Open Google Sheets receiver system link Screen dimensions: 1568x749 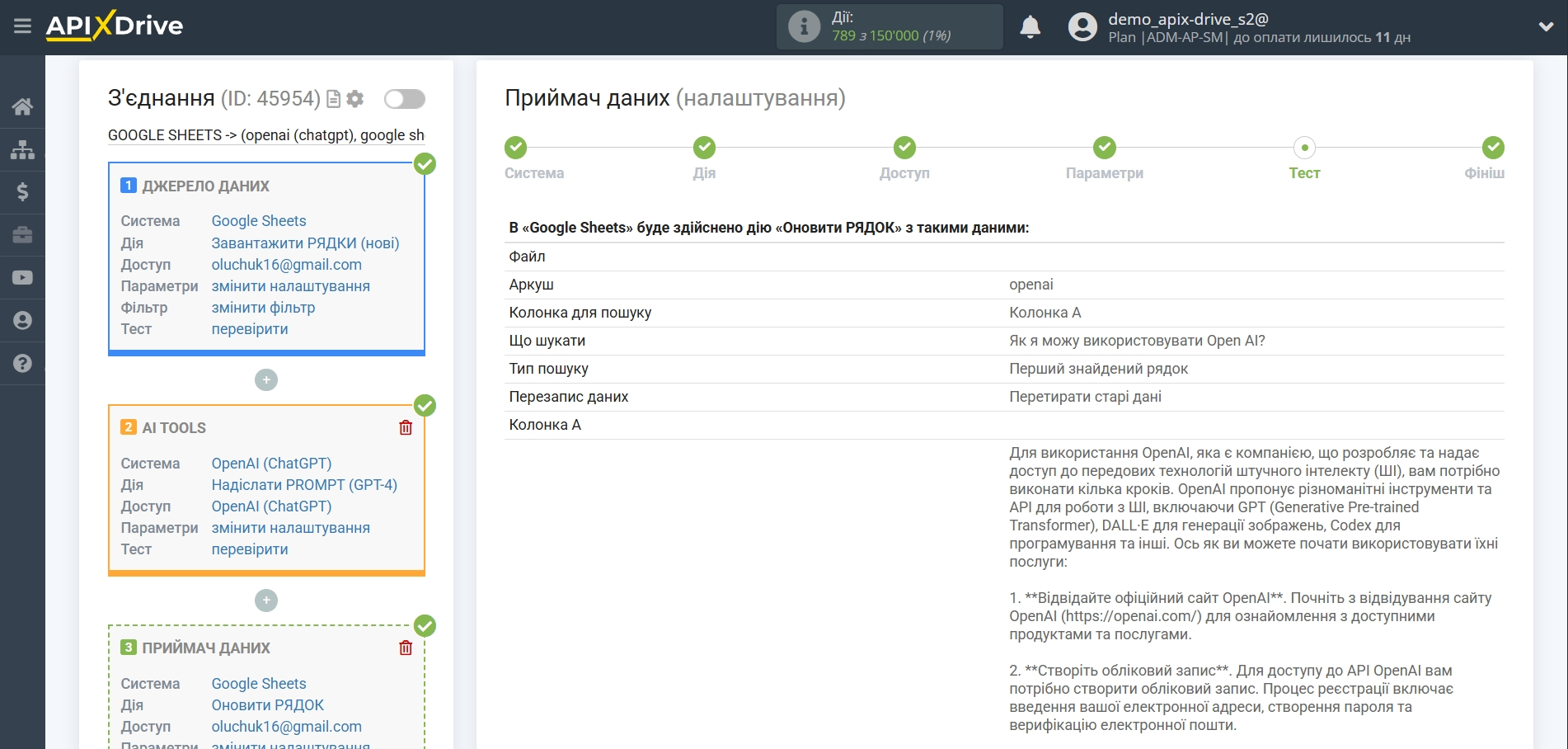tap(259, 684)
